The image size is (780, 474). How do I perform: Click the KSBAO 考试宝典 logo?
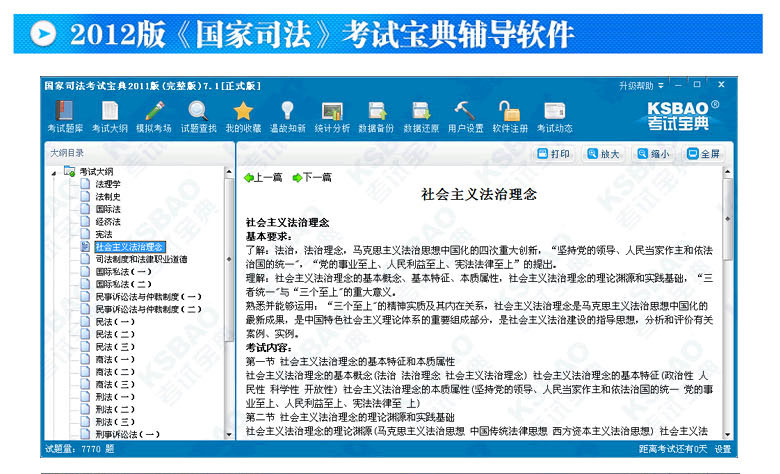[682, 115]
